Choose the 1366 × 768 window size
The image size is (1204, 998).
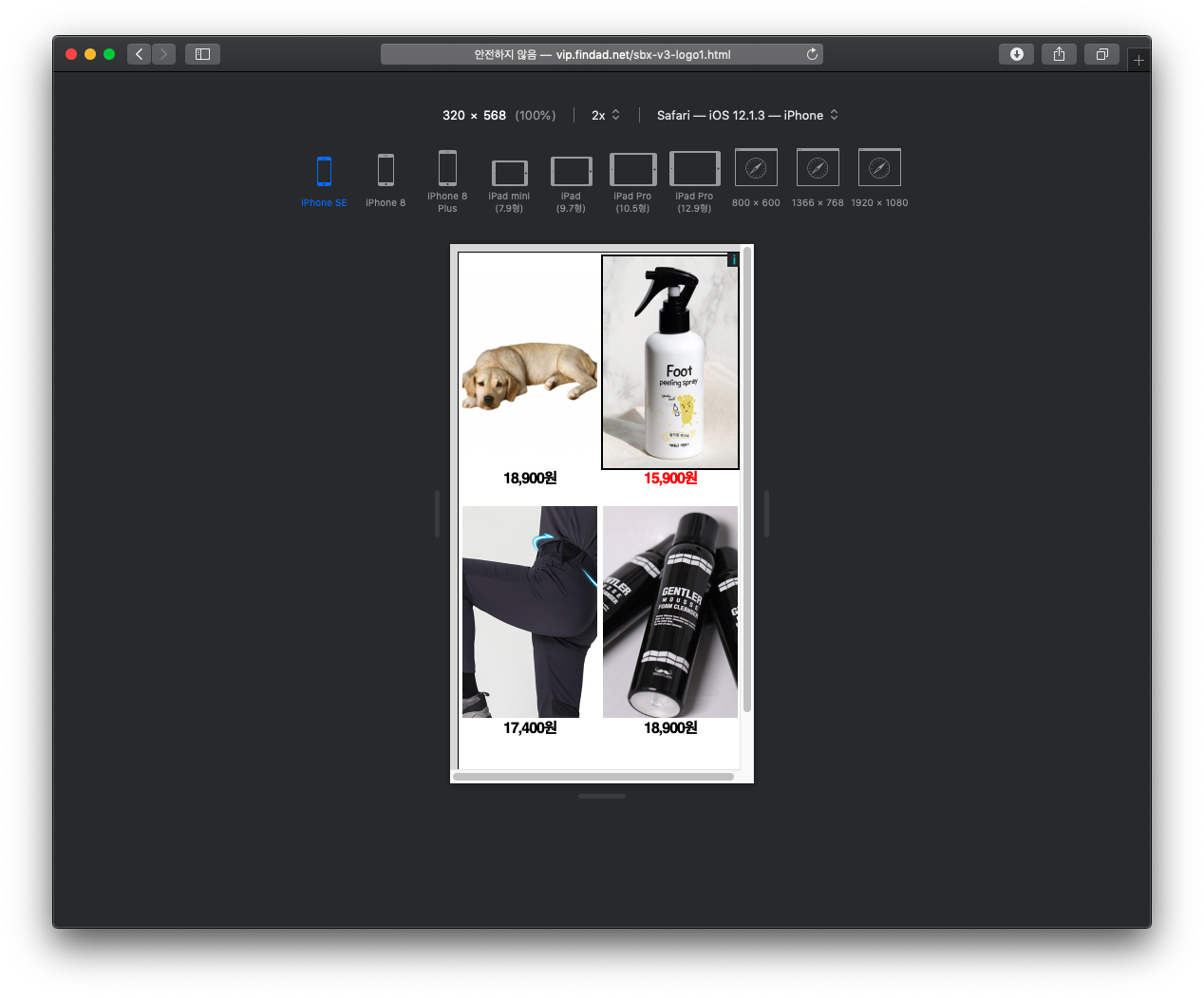[818, 169]
